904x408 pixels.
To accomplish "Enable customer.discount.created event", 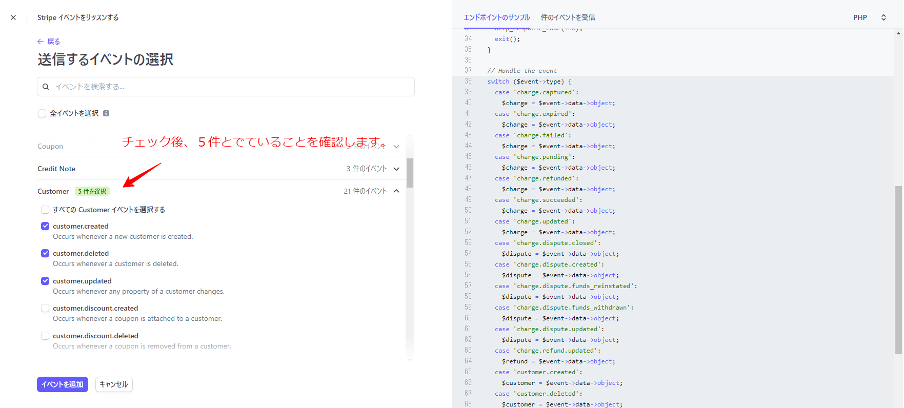I will point(45,308).
